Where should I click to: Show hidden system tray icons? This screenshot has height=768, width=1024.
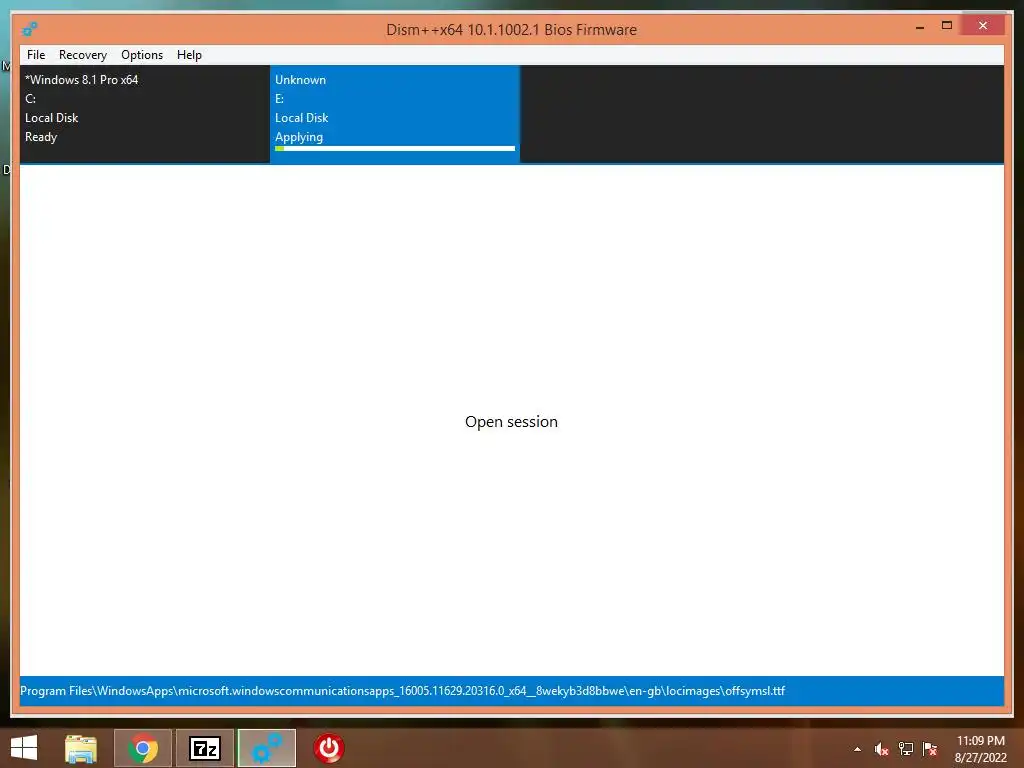(x=857, y=749)
